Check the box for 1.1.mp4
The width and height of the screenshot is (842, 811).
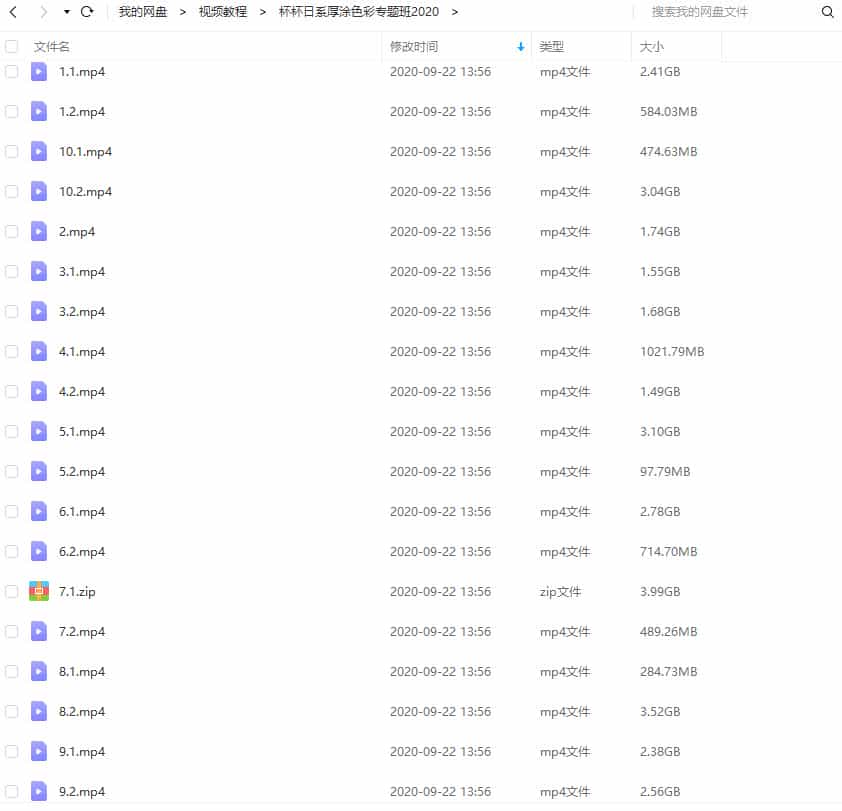(x=11, y=71)
